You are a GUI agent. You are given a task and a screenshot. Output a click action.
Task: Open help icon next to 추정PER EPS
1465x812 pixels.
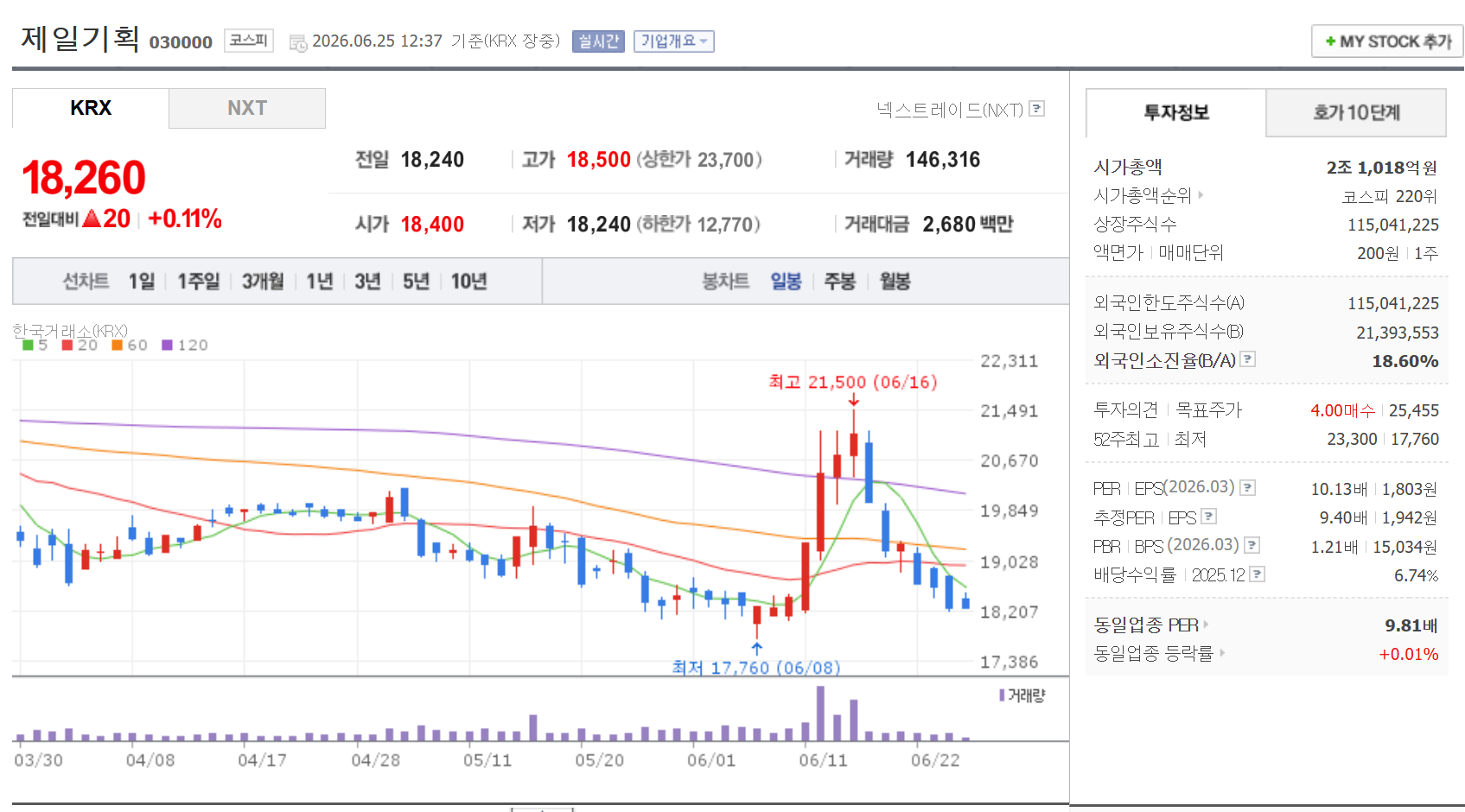(1208, 517)
